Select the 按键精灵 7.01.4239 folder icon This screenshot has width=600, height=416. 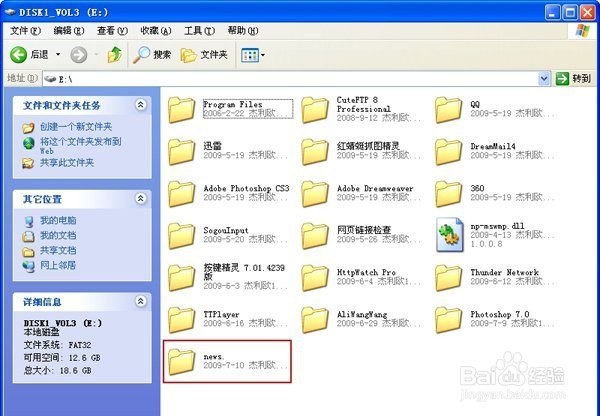pos(181,278)
